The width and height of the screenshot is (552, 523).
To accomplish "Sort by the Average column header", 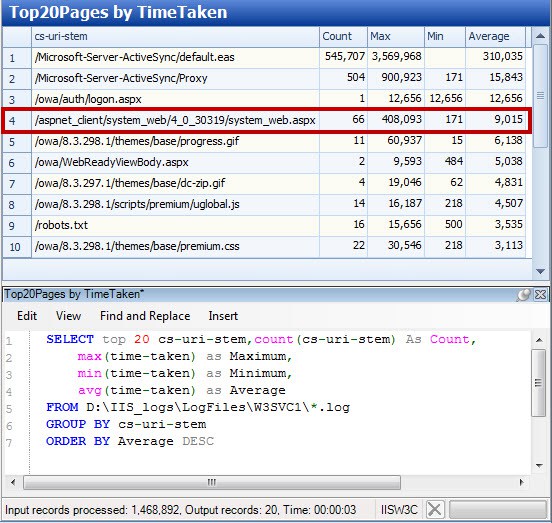I will click(495, 36).
